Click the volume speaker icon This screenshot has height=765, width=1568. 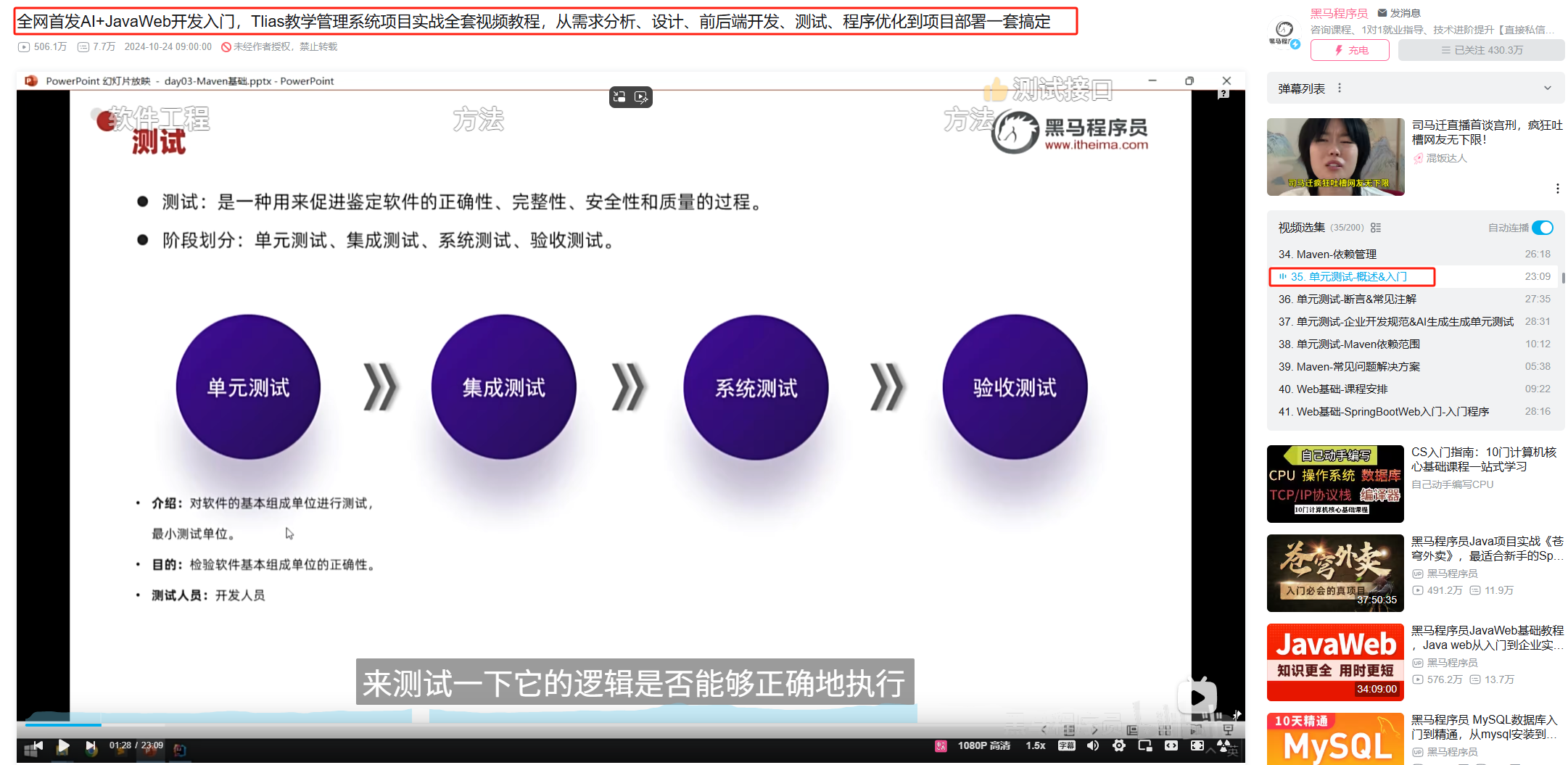[1093, 745]
